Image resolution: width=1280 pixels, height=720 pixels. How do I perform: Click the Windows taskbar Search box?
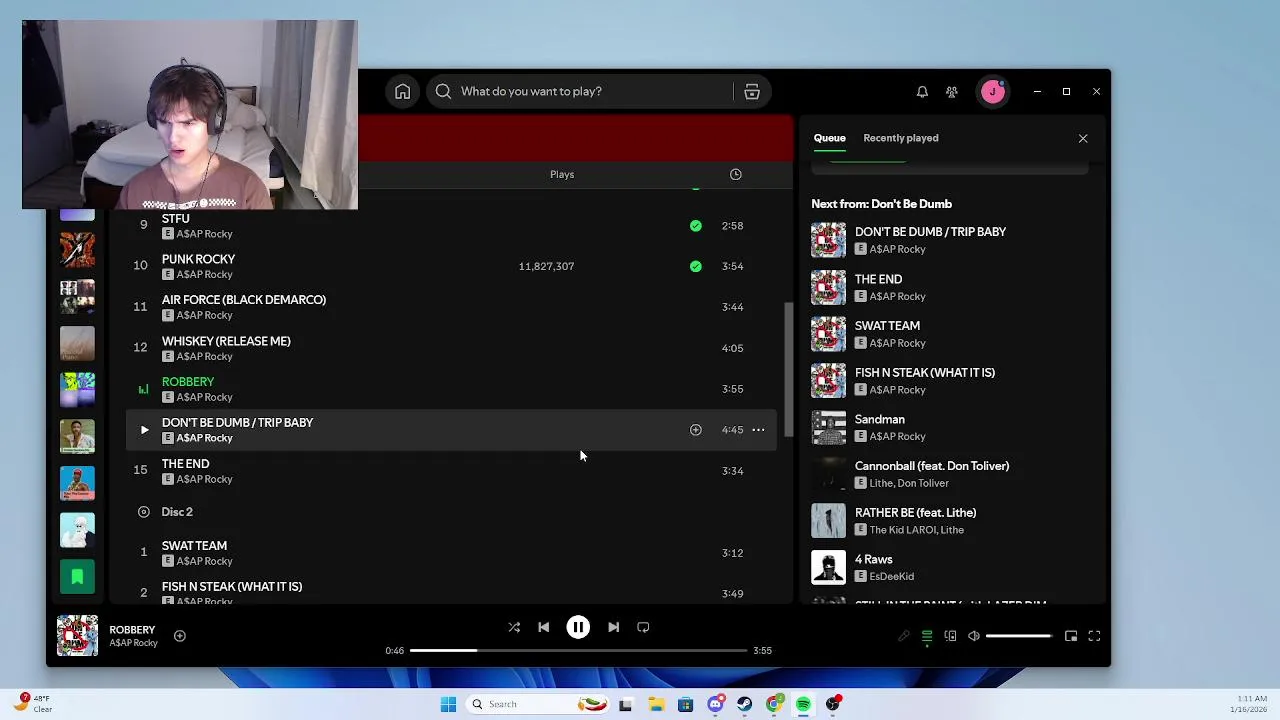(540, 705)
